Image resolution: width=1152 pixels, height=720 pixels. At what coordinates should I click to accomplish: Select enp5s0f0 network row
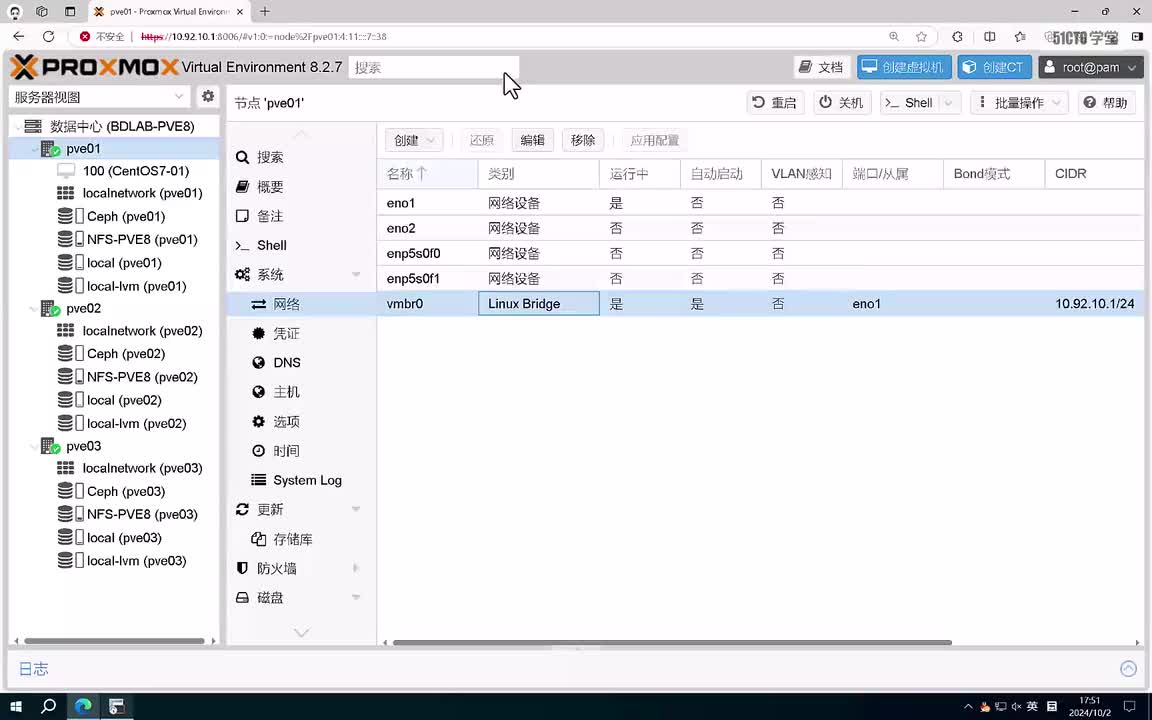coord(760,253)
